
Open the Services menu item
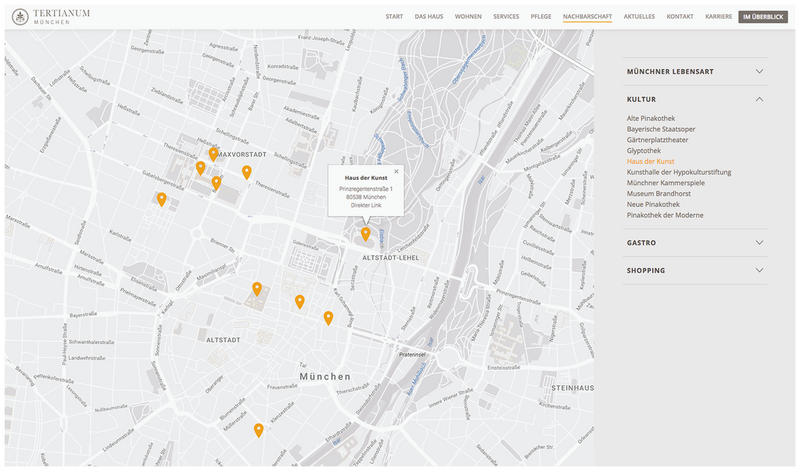click(506, 16)
